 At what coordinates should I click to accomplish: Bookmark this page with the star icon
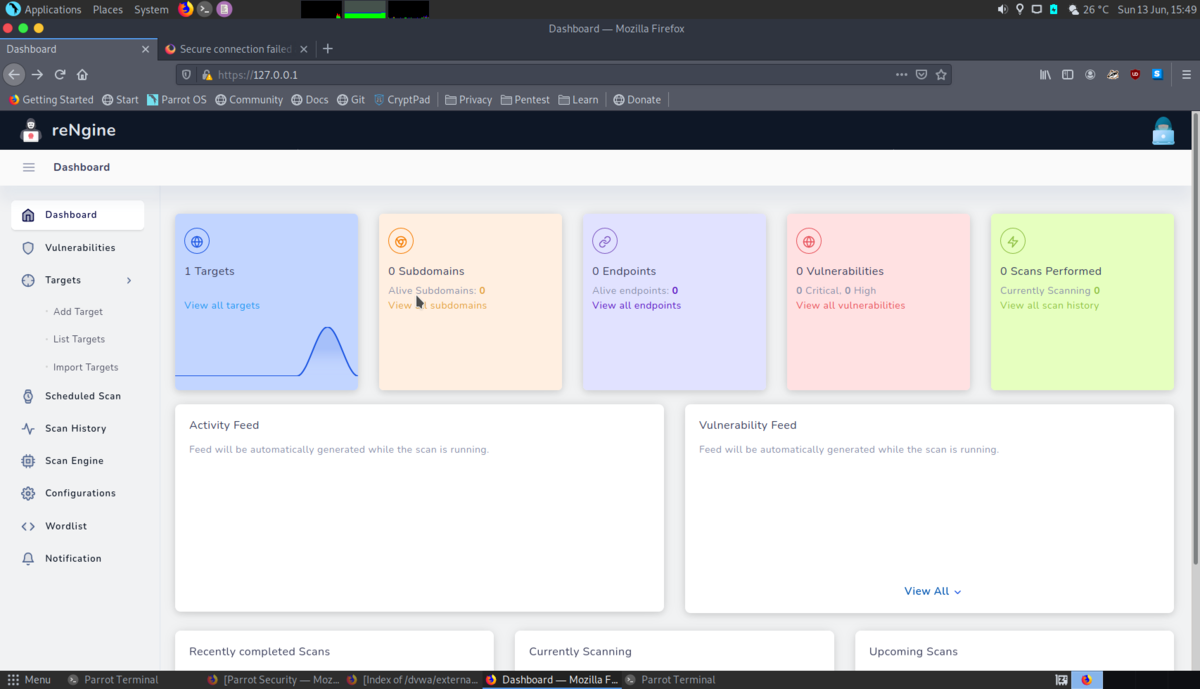[x=941, y=74]
